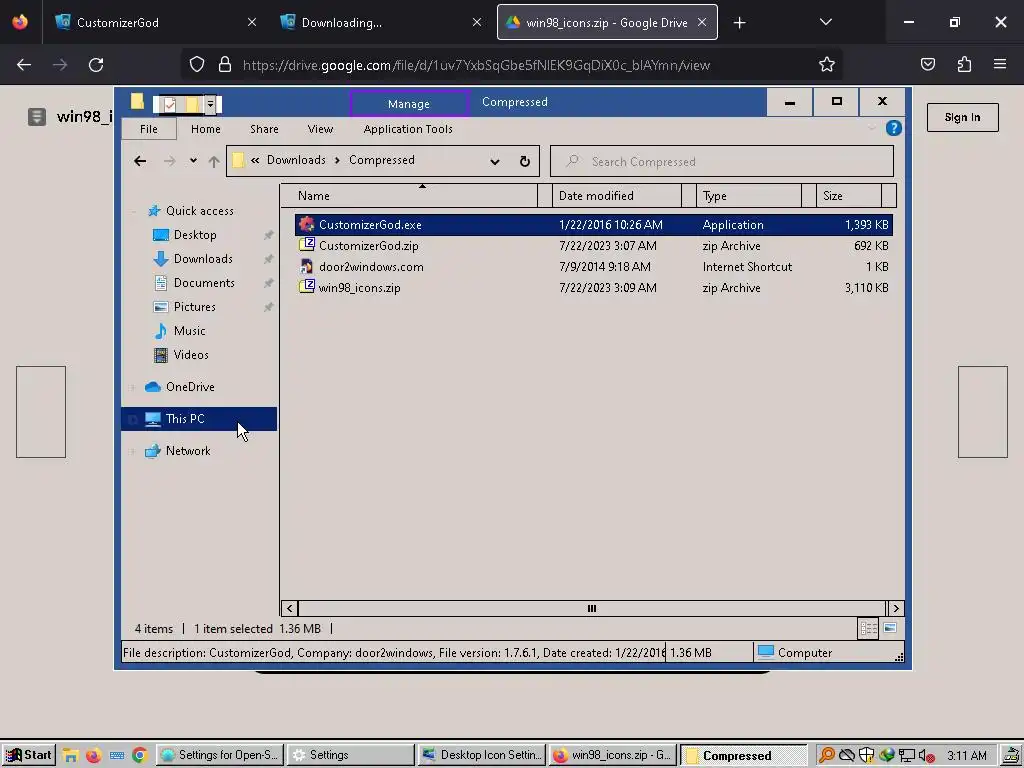This screenshot has width=1024, height=768.
Task: Open Documents in navigation pane
Action: point(204,283)
